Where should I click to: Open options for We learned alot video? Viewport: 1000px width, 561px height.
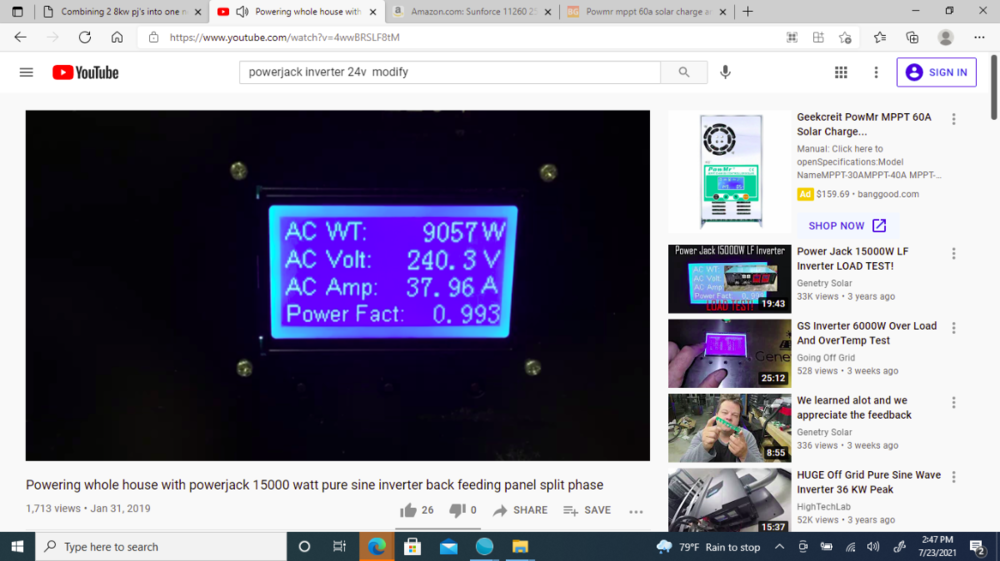tap(953, 403)
